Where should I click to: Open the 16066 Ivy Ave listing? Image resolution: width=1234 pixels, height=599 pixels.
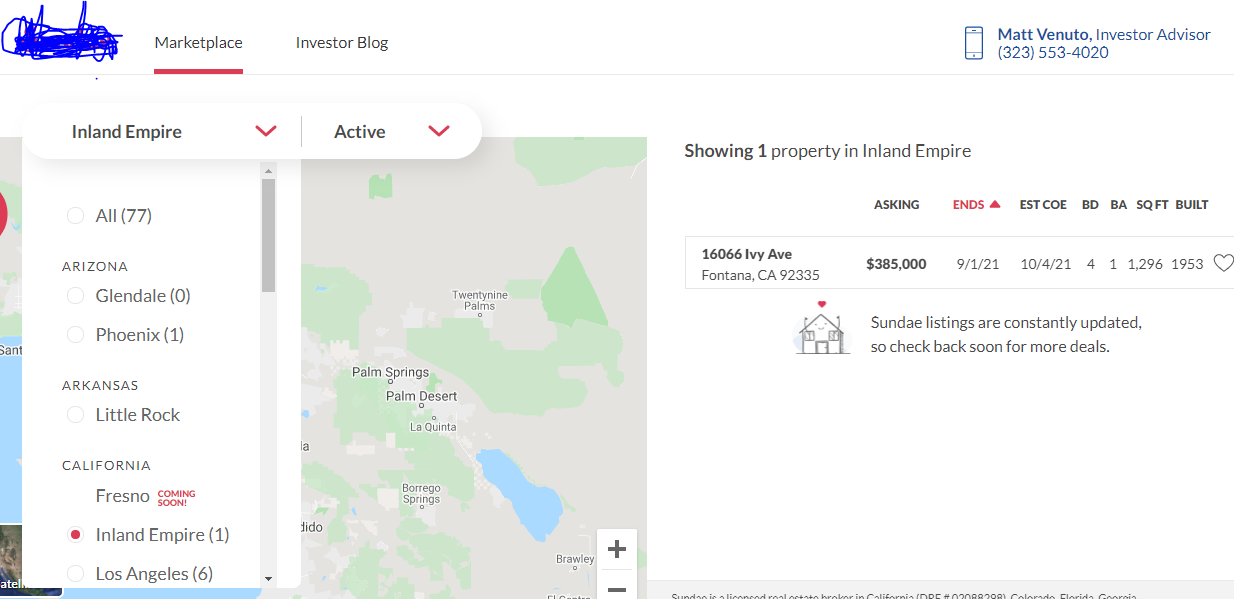747,254
